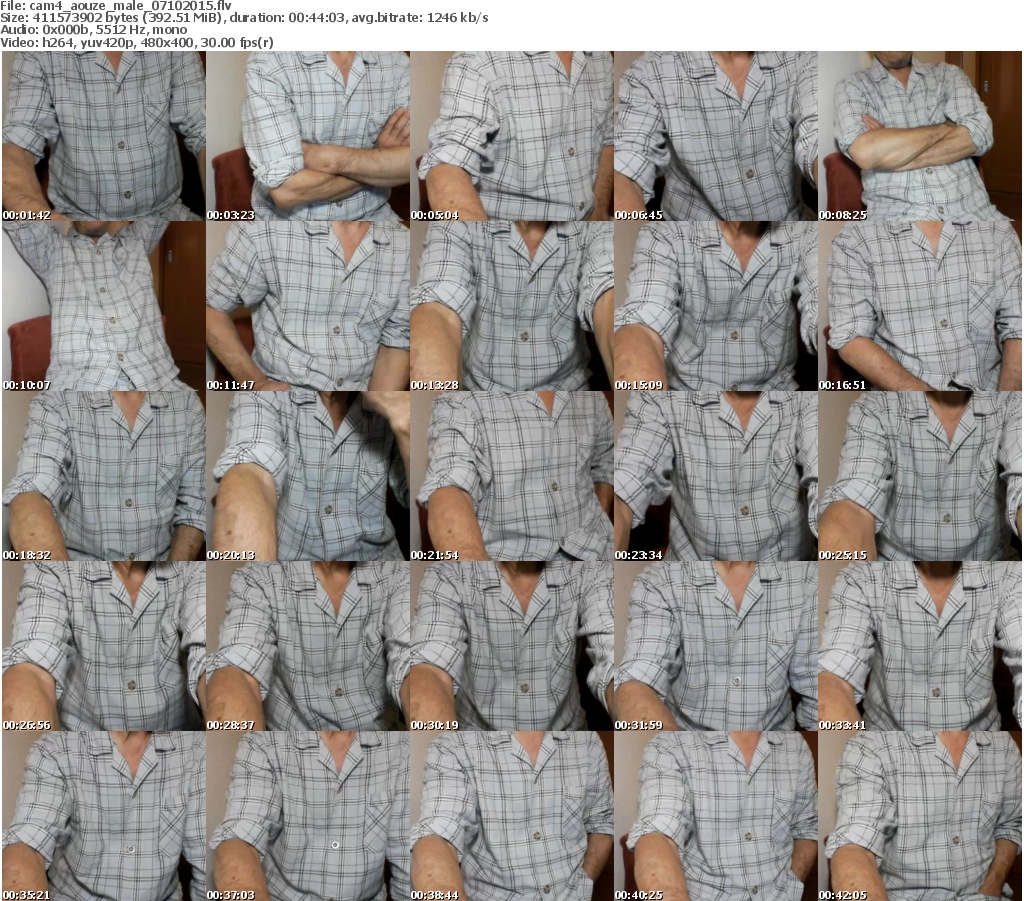Select the last frame at 00:42:05
1024x901 pixels.
click(x=920, y=816)
